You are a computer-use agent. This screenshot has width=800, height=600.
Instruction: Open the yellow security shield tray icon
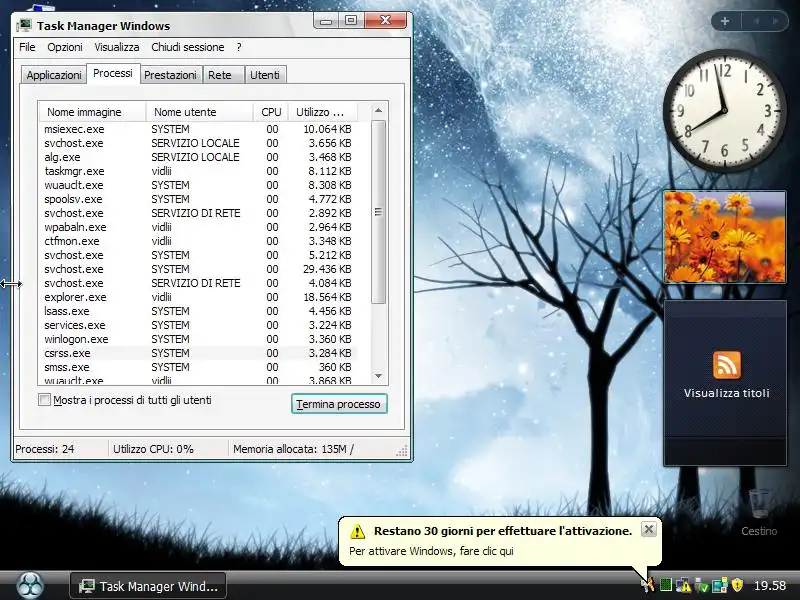tap(737, 585)
